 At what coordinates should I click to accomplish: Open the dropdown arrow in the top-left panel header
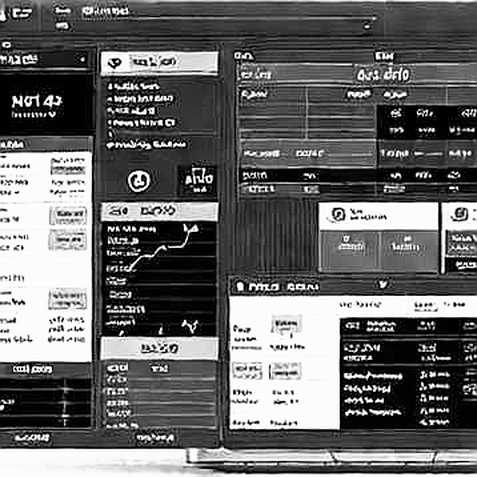pos(82,60)
